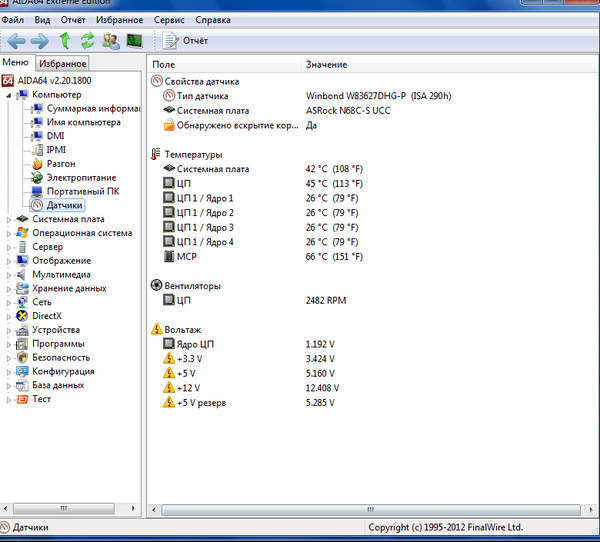
Task: Expand the Отображение tree node
Action: pyautogui.click(x=8, y=261)
